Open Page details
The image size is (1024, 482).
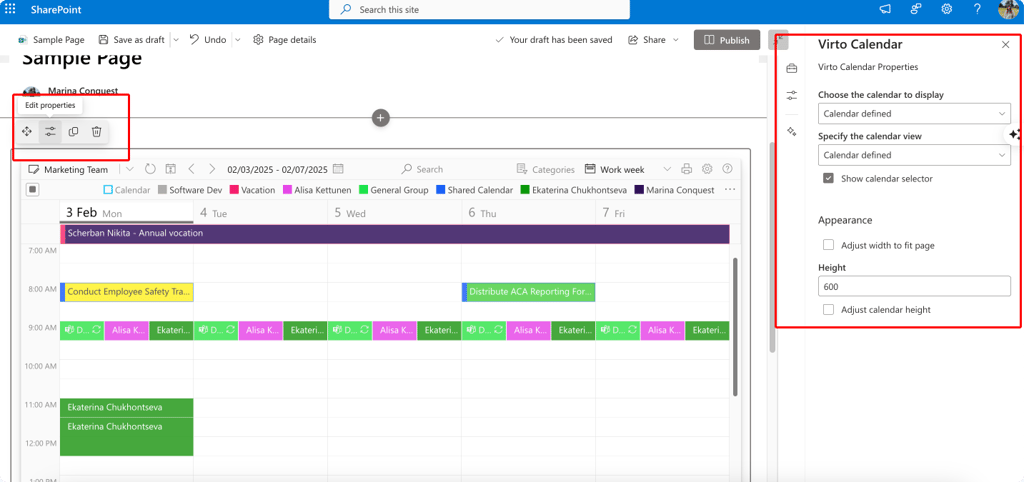pyautogui.click(x=284, y=40)
